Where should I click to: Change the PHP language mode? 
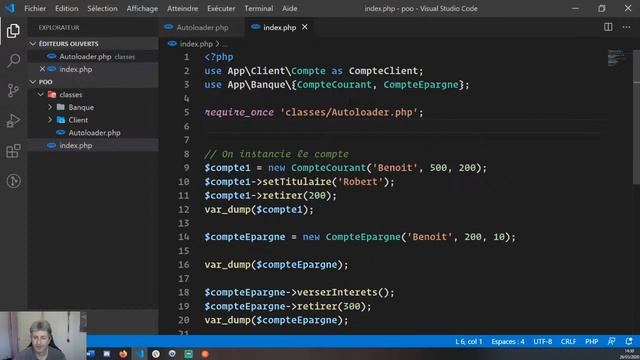[x=591, y=341]
